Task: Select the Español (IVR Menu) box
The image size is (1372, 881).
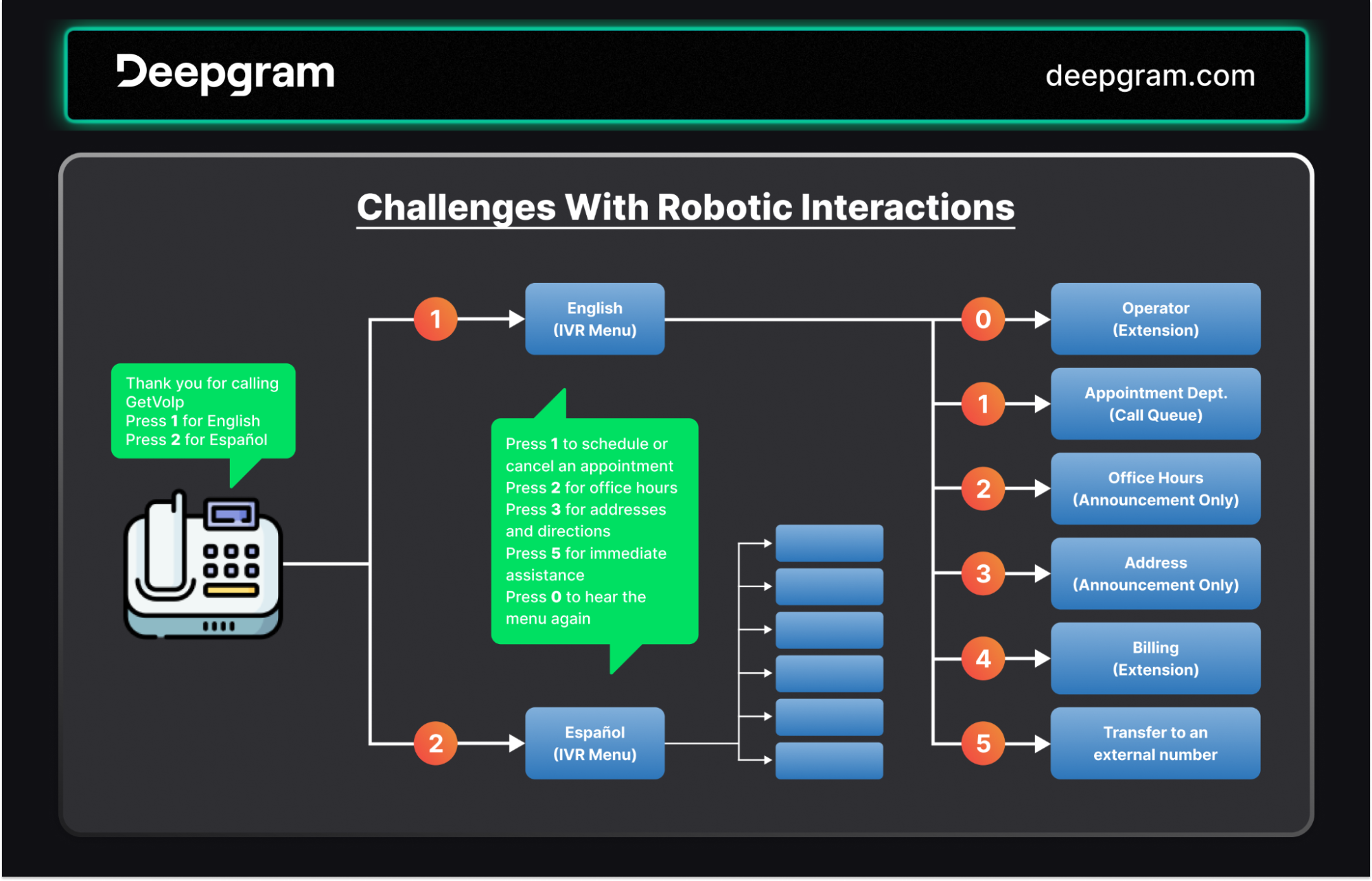Action: (594, 743)
